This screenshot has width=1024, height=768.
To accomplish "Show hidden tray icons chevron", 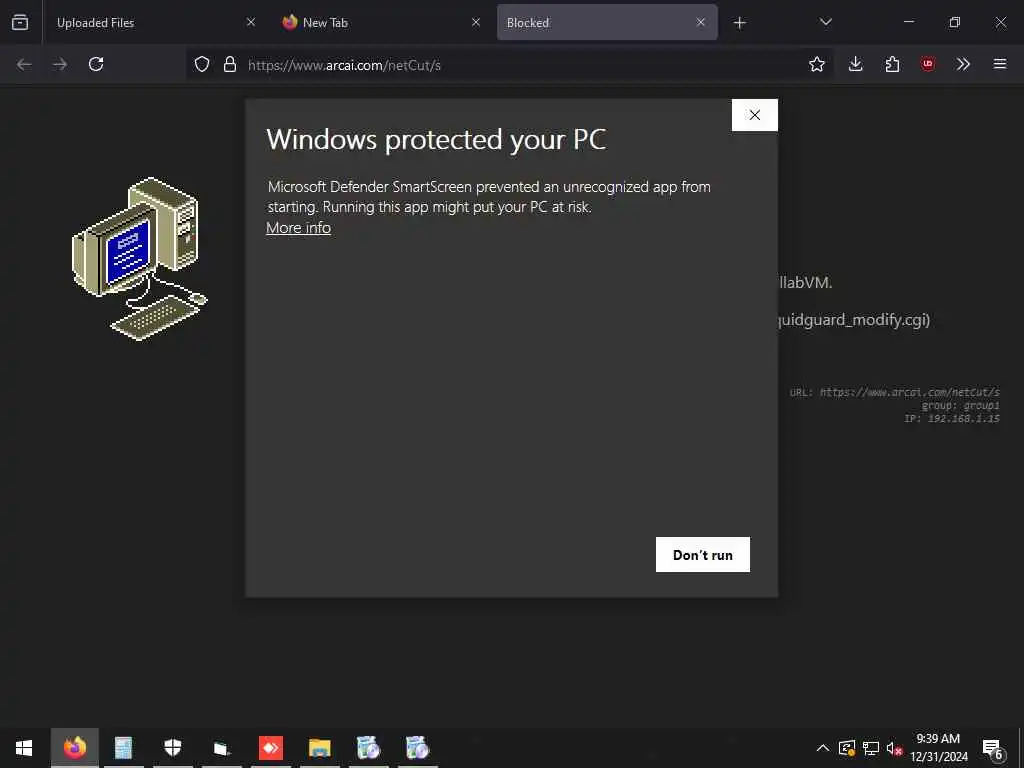I will tap(823, 748).
